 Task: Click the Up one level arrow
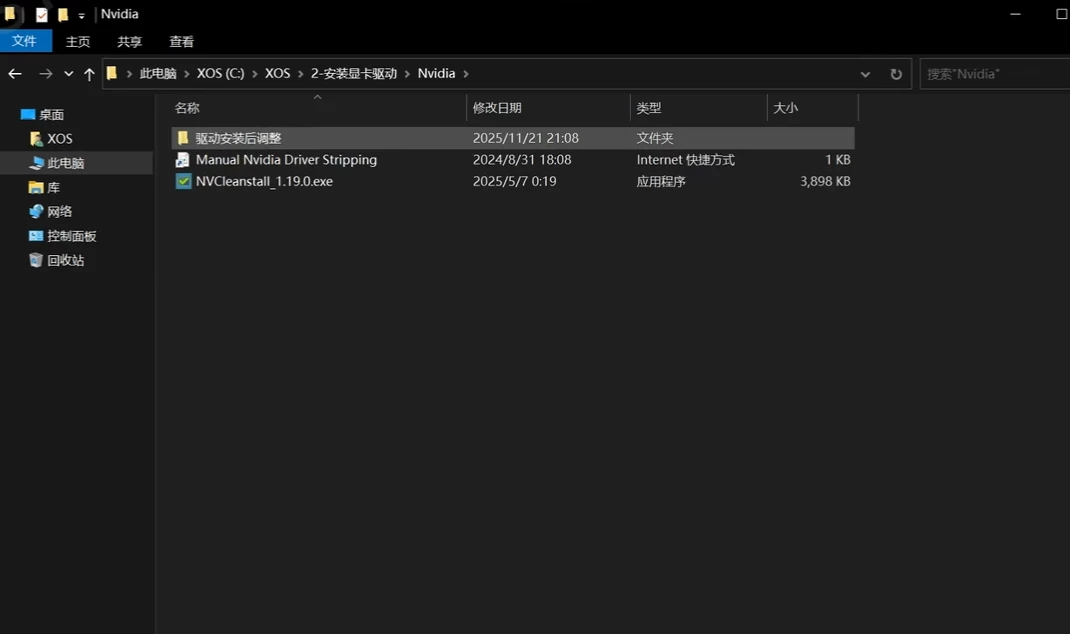click(89, 74)
